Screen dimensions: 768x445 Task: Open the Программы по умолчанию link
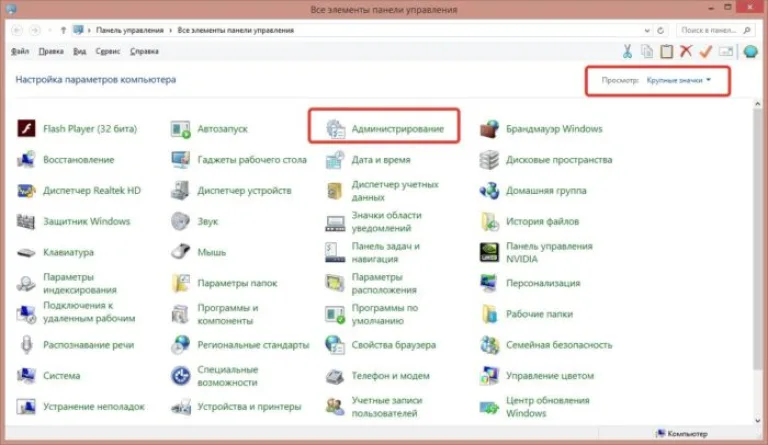pyautogui.click(x=384, y=314)
